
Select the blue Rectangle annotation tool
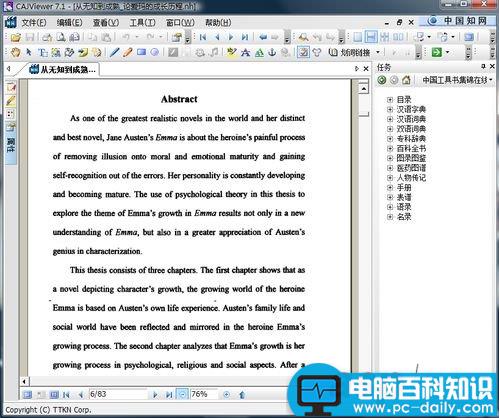click(x=141, y=52)
